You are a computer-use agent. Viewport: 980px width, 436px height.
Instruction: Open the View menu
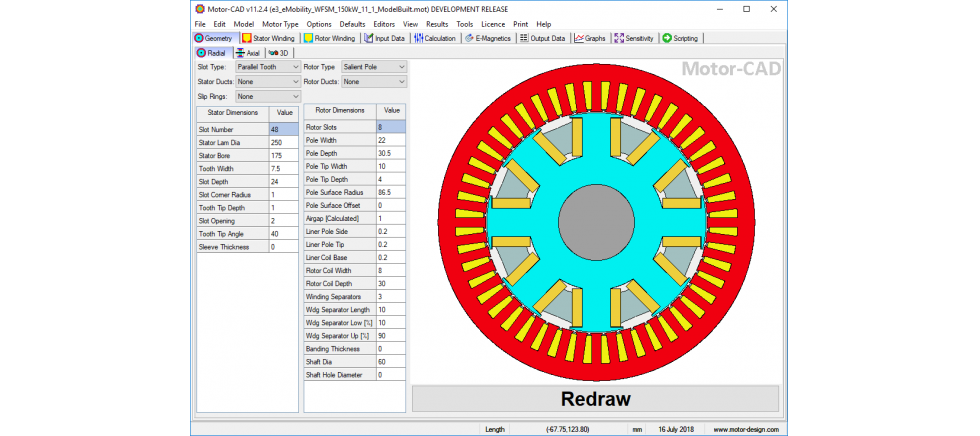(x=411, y=24)
